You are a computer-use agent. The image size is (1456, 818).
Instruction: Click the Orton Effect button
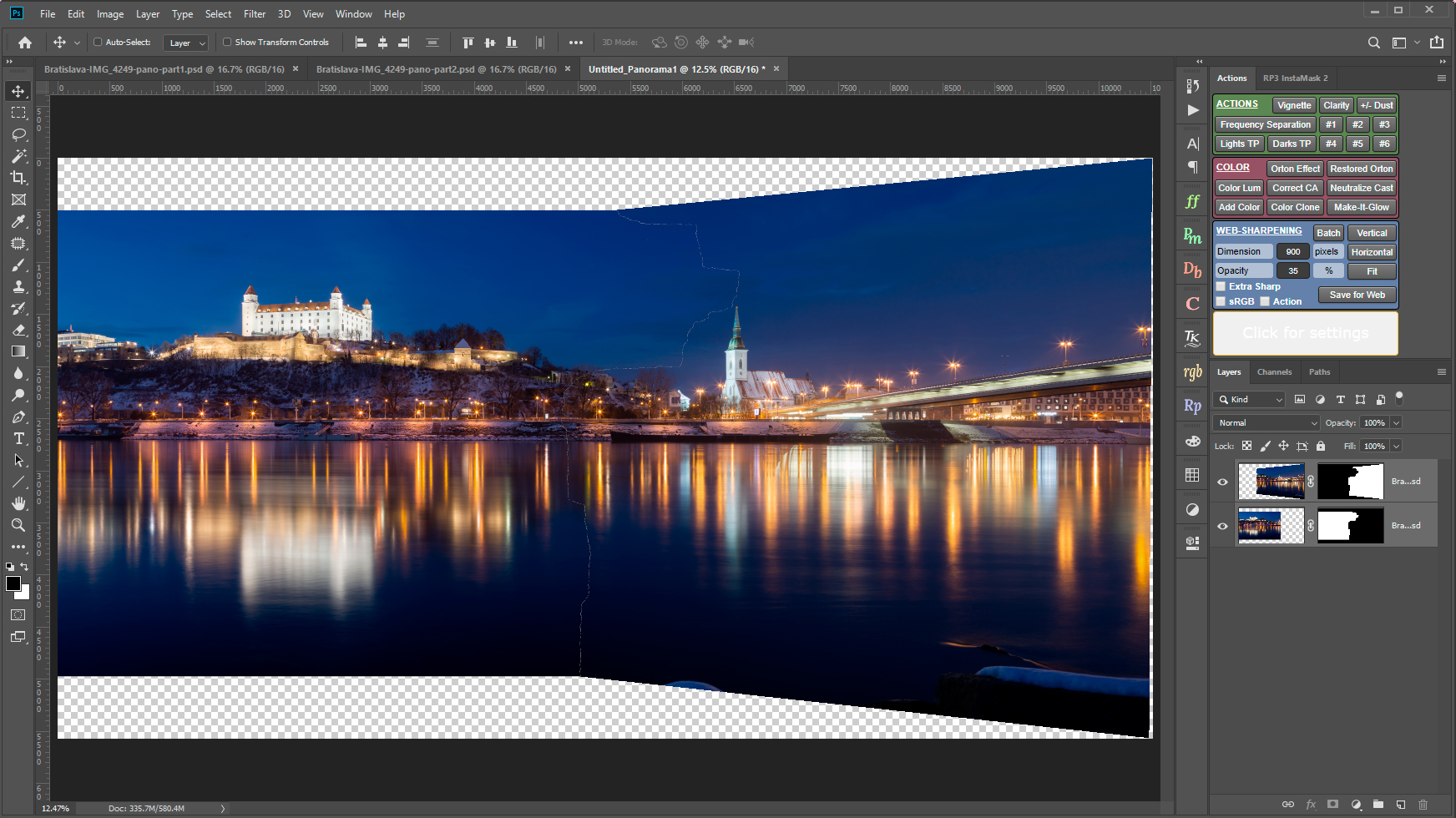coord(1295,169)
